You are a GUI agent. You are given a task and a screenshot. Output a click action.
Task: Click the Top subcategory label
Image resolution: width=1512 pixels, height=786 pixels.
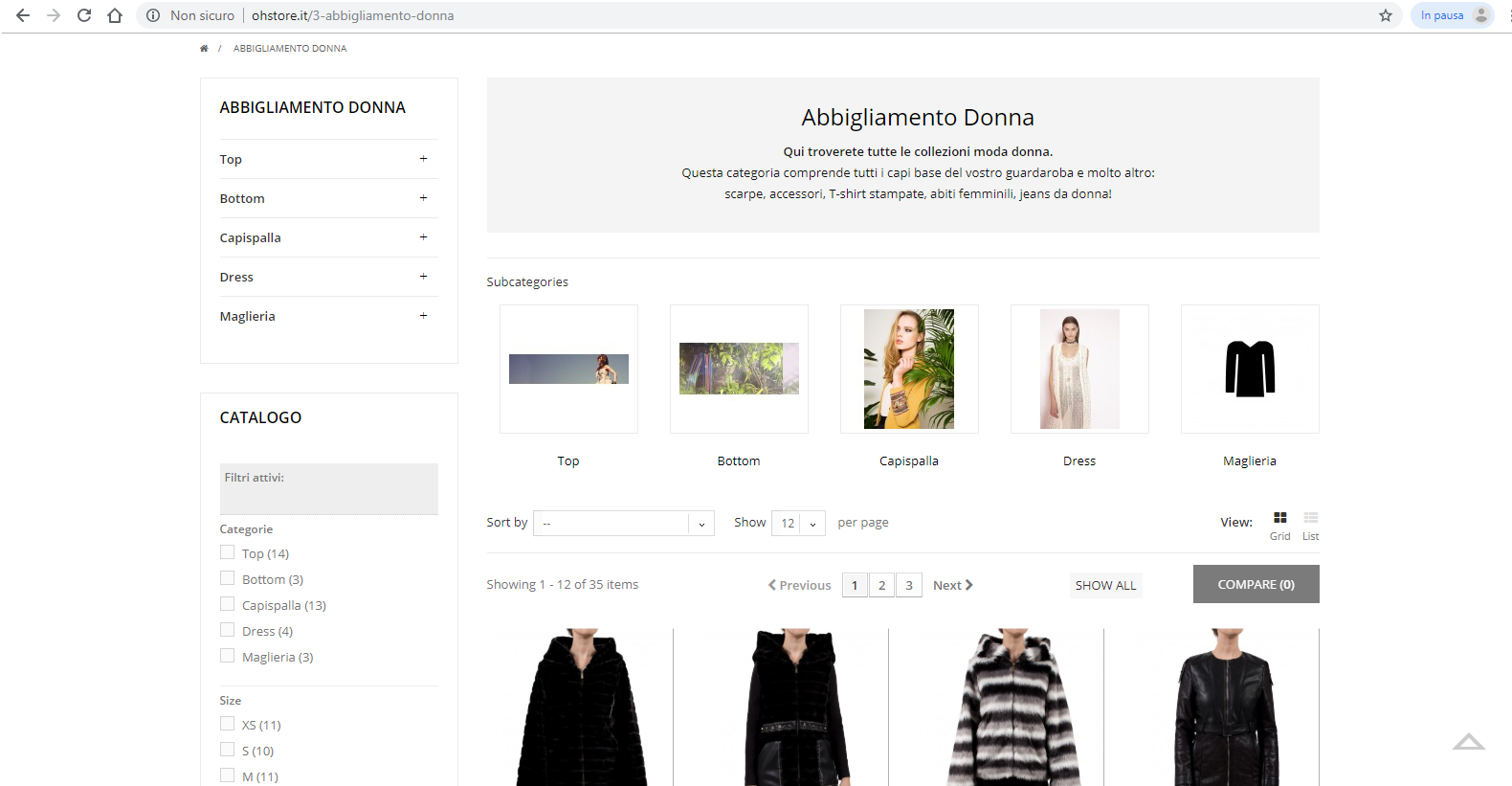tap(568, 461)
